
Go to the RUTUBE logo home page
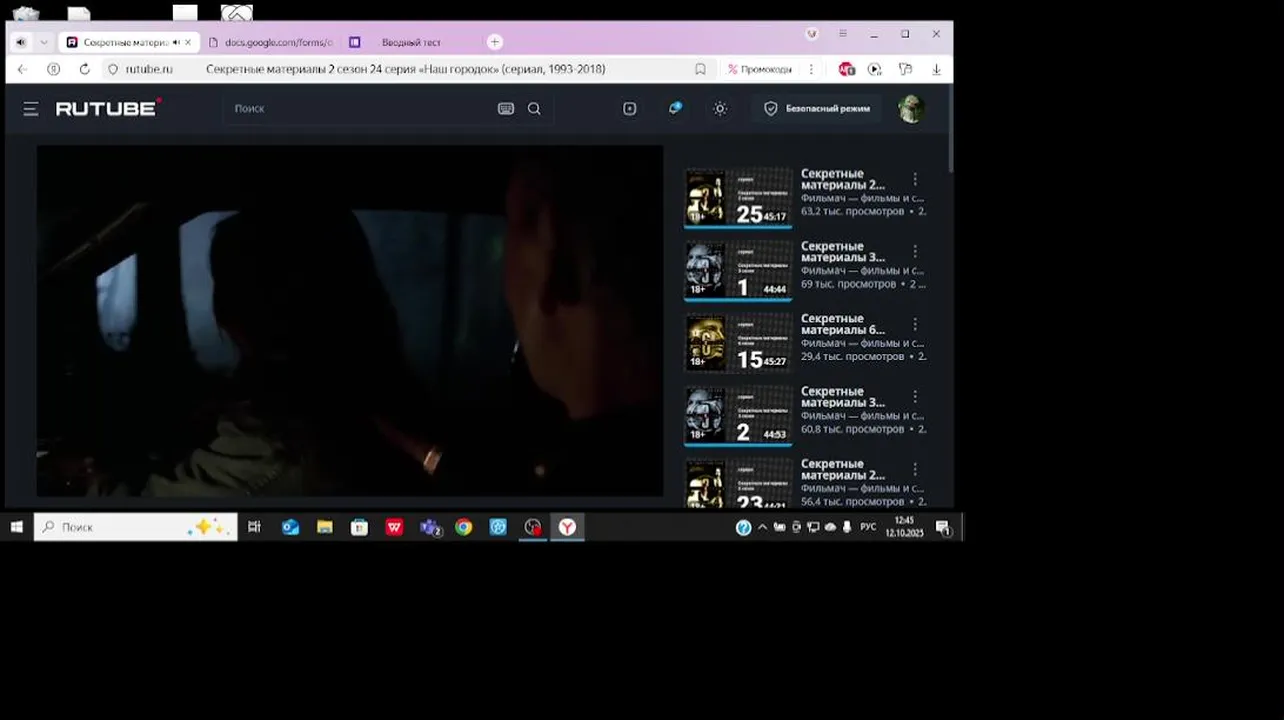coord(108,108)
